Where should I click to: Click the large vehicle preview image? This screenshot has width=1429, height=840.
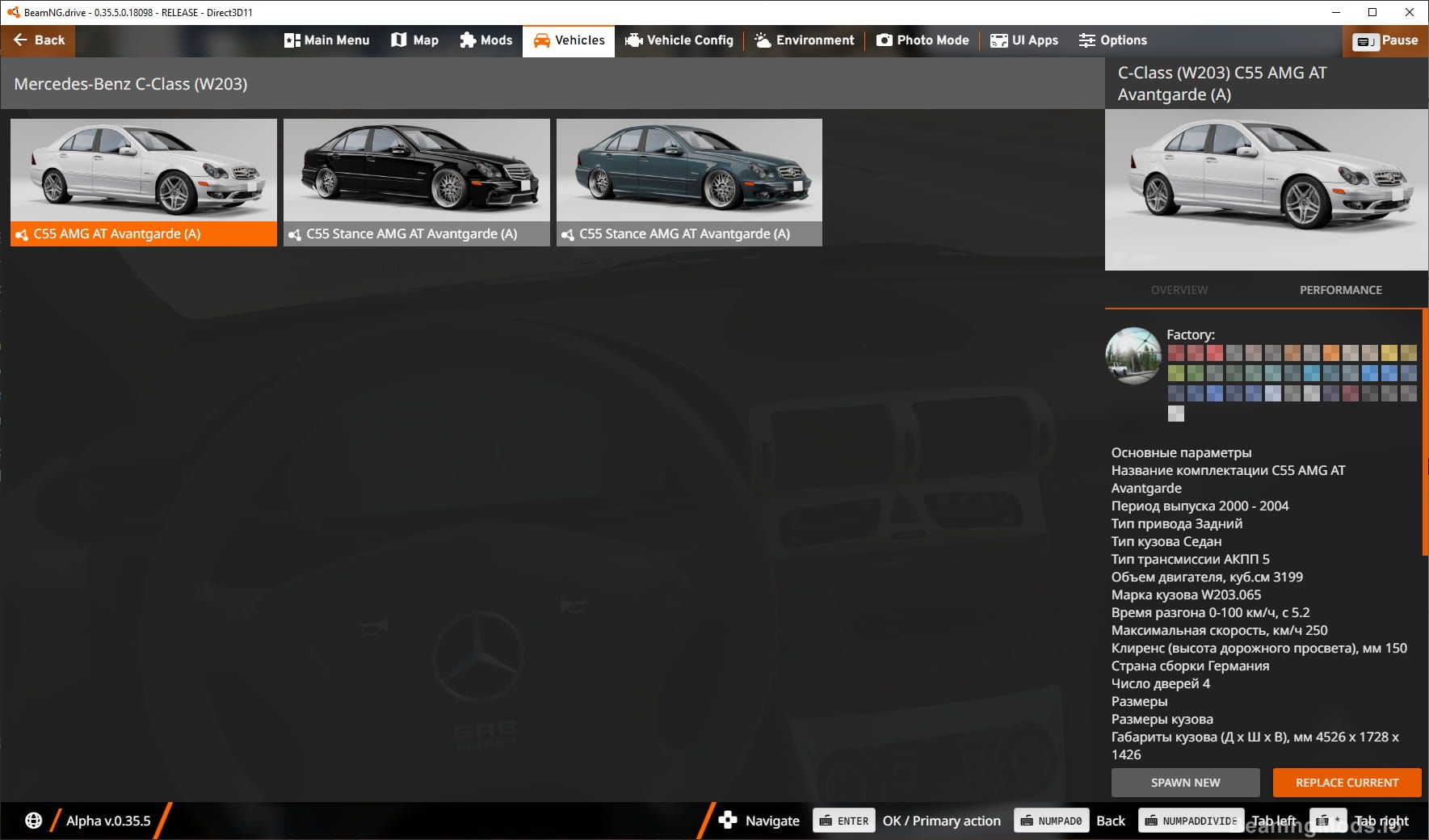1266,190
